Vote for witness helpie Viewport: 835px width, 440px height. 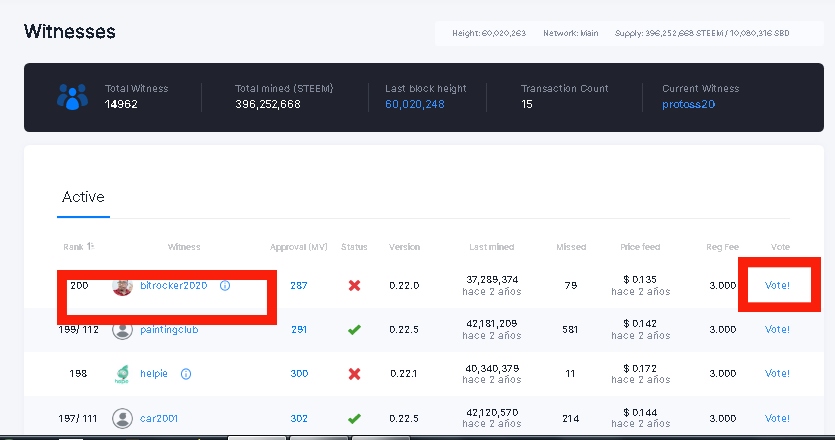coord(777,374)
